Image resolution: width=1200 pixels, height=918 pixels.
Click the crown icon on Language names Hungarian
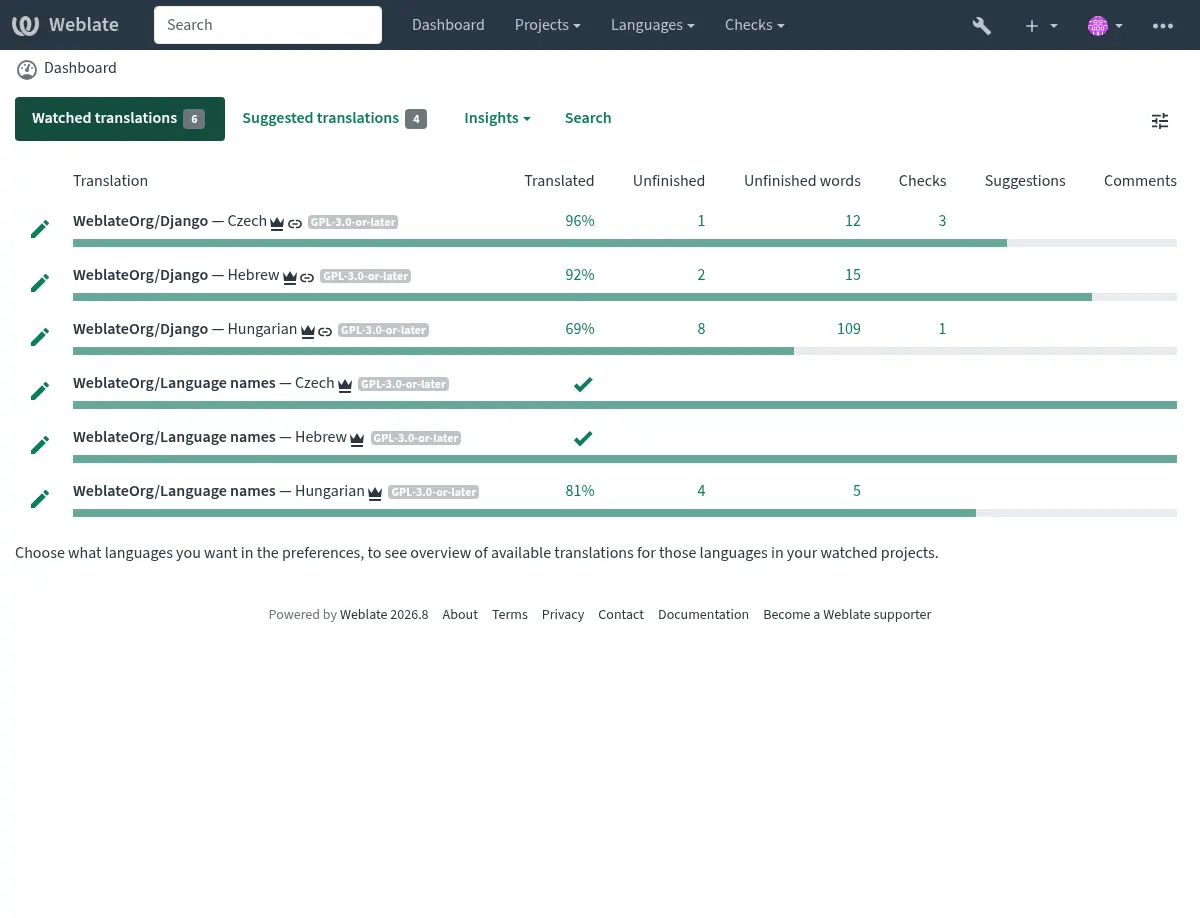(375, 493)
